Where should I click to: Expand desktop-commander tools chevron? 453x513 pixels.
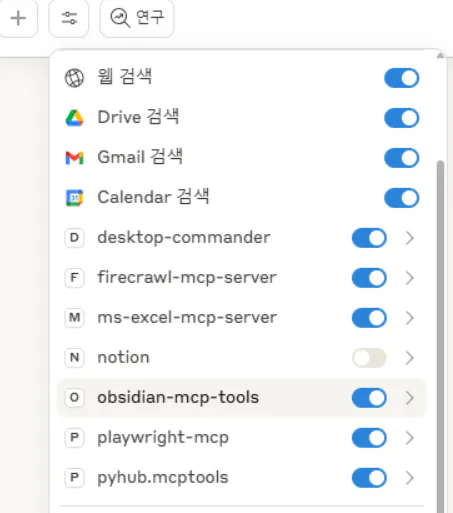tap(410, 238)
